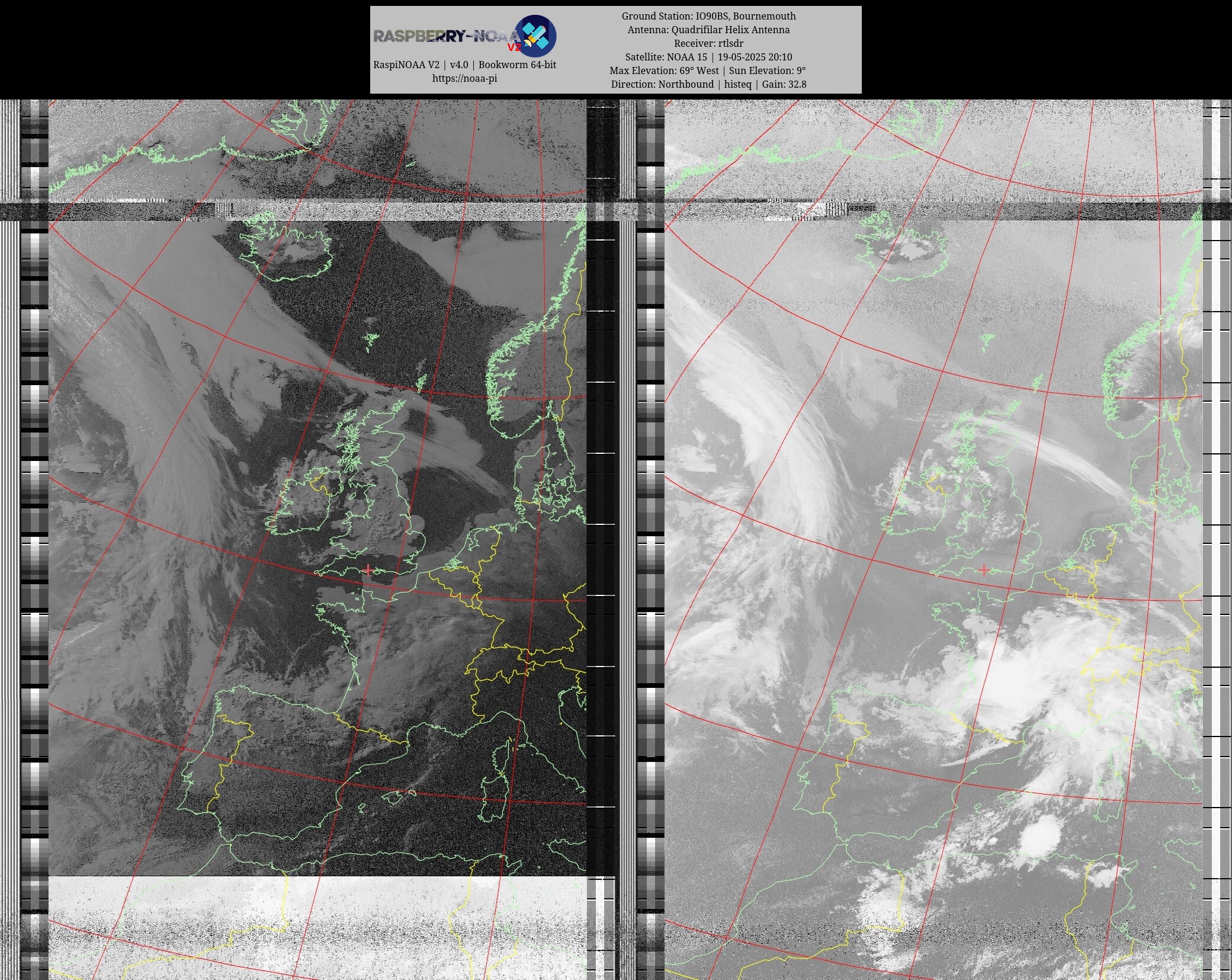Click the 'Receiver: rtlsdr' text
Image resolution: width=1232 pixels, height=980 pixels.
tap(708, 43)
